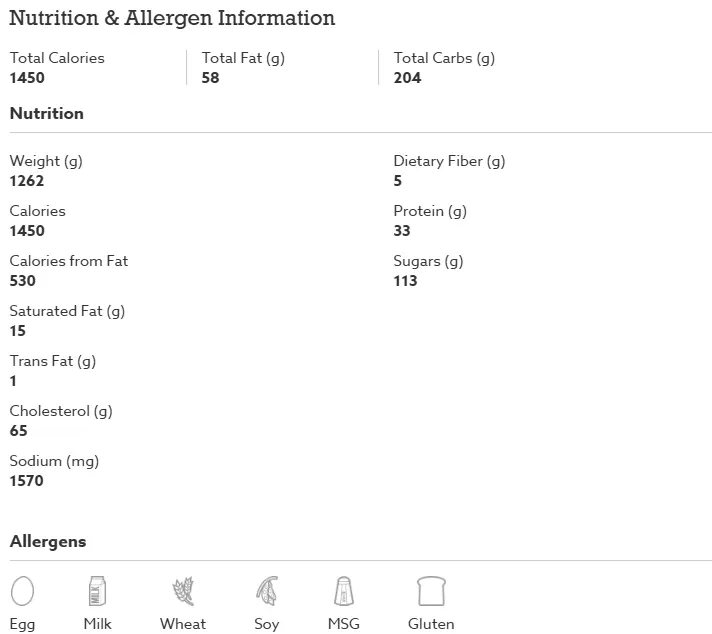The image size is (712, 634).
Task: Click the Gluten bread slice icon
Action: 431,591
